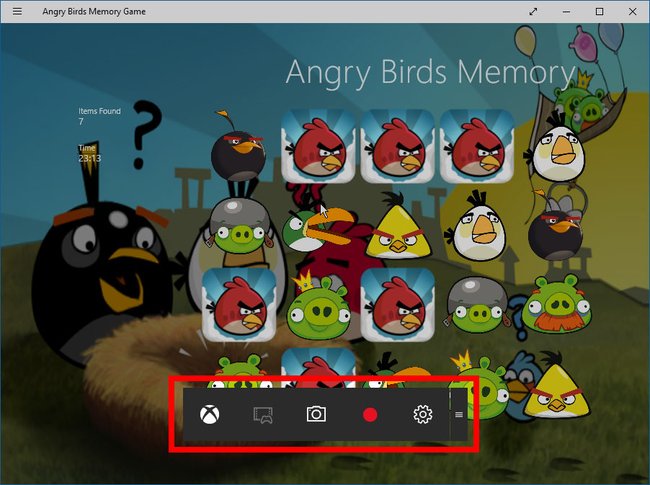Image resolution: width=650 pixels, height=485 pixels.
Task: Click yellow bird card beside toucan bird
Action: pos(398,226)
